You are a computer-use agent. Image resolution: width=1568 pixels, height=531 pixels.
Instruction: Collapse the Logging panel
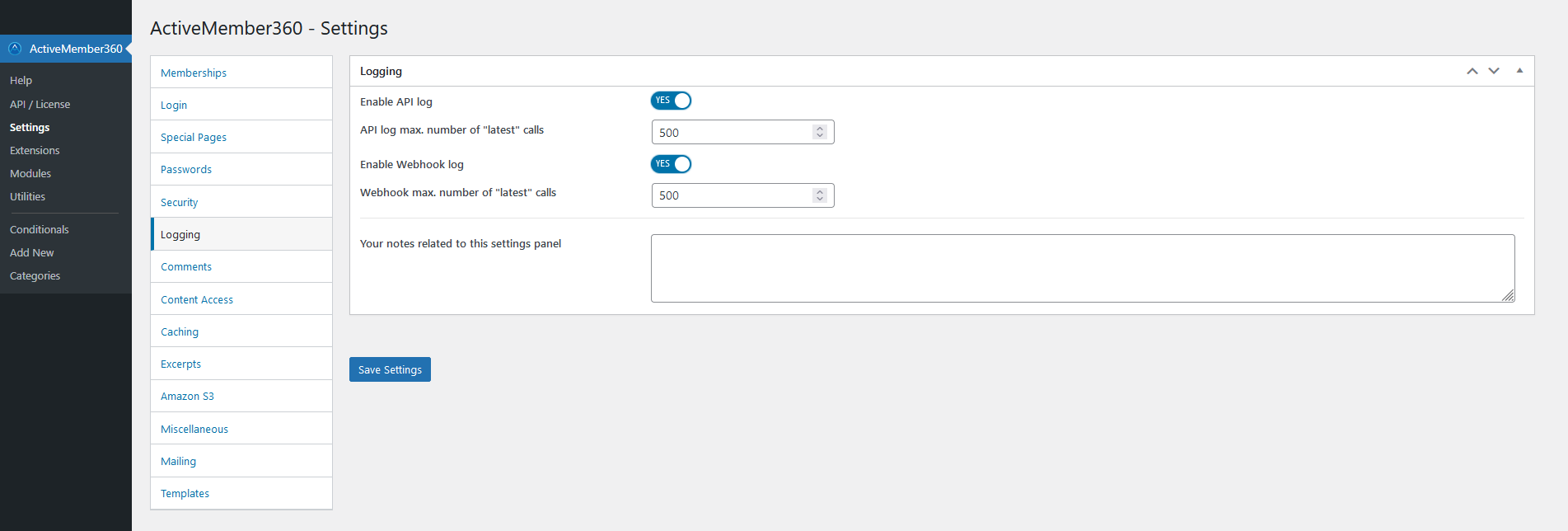point(1519,71)
